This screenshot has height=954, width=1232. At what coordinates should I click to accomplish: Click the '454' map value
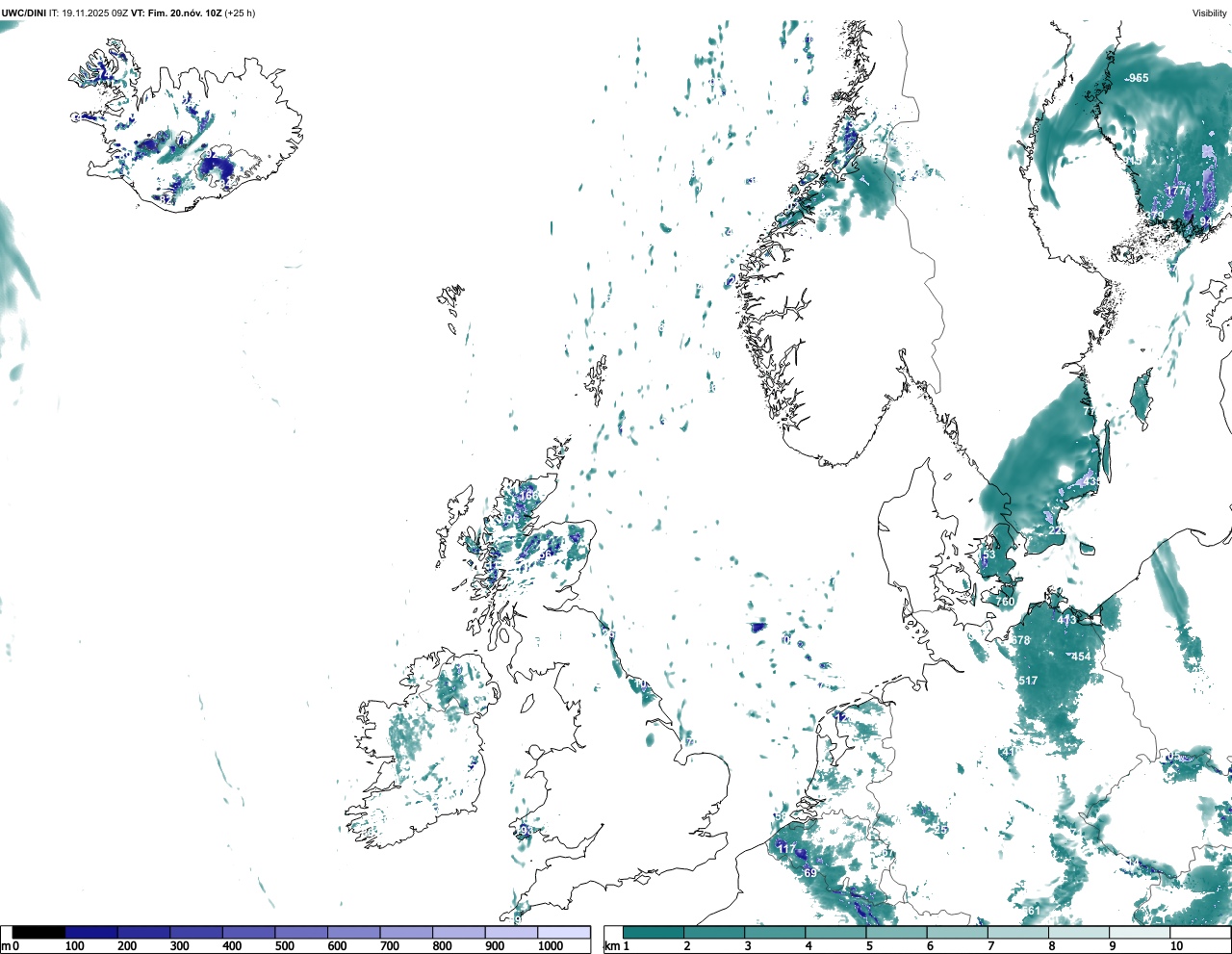coord(1082,657)
